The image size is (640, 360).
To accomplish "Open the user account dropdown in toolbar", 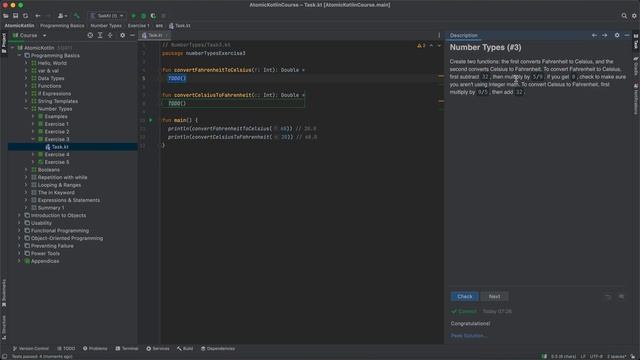I will coord(62,16).
